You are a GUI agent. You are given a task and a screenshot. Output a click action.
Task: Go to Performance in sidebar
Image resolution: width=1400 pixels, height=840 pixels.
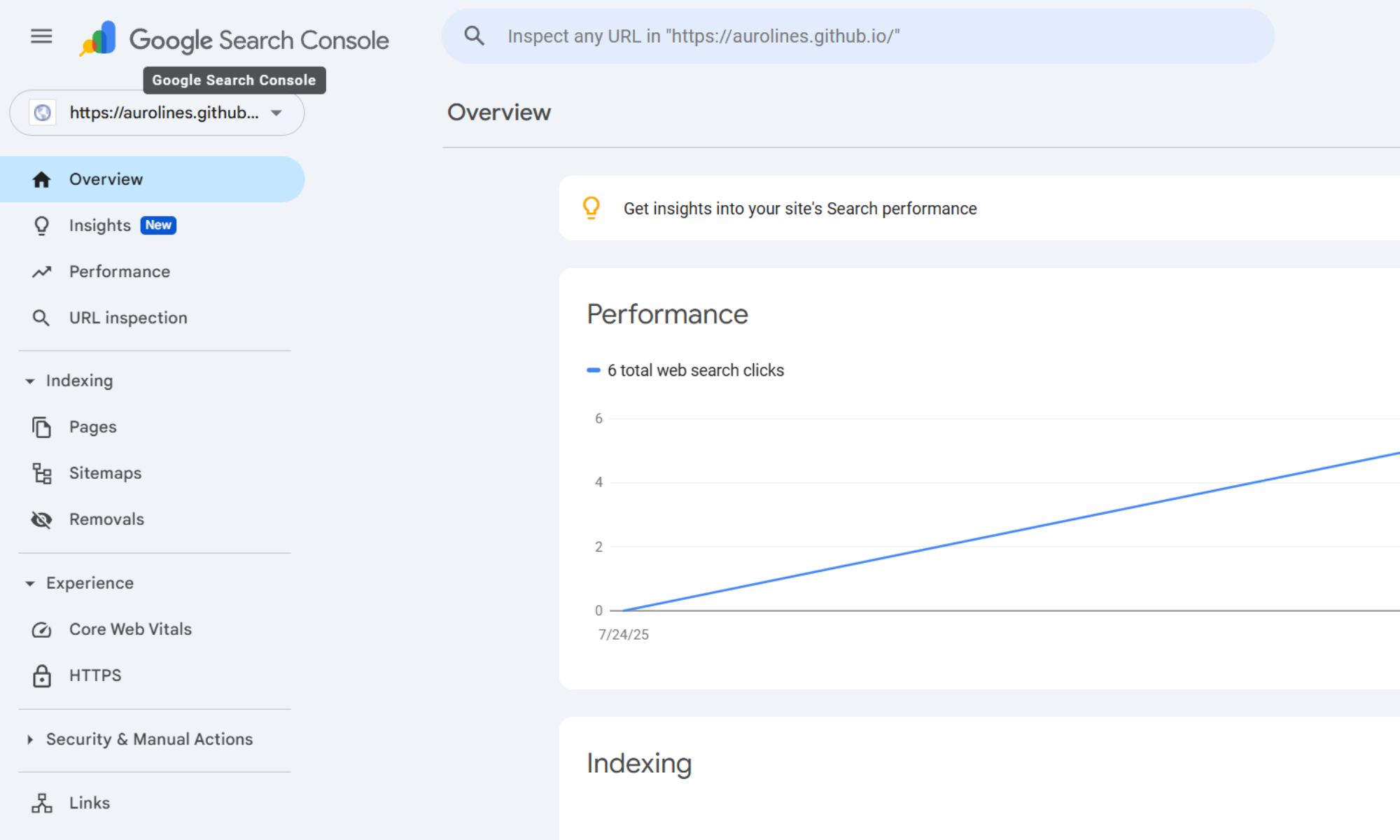pyautogui.click(x=120, y=272)
